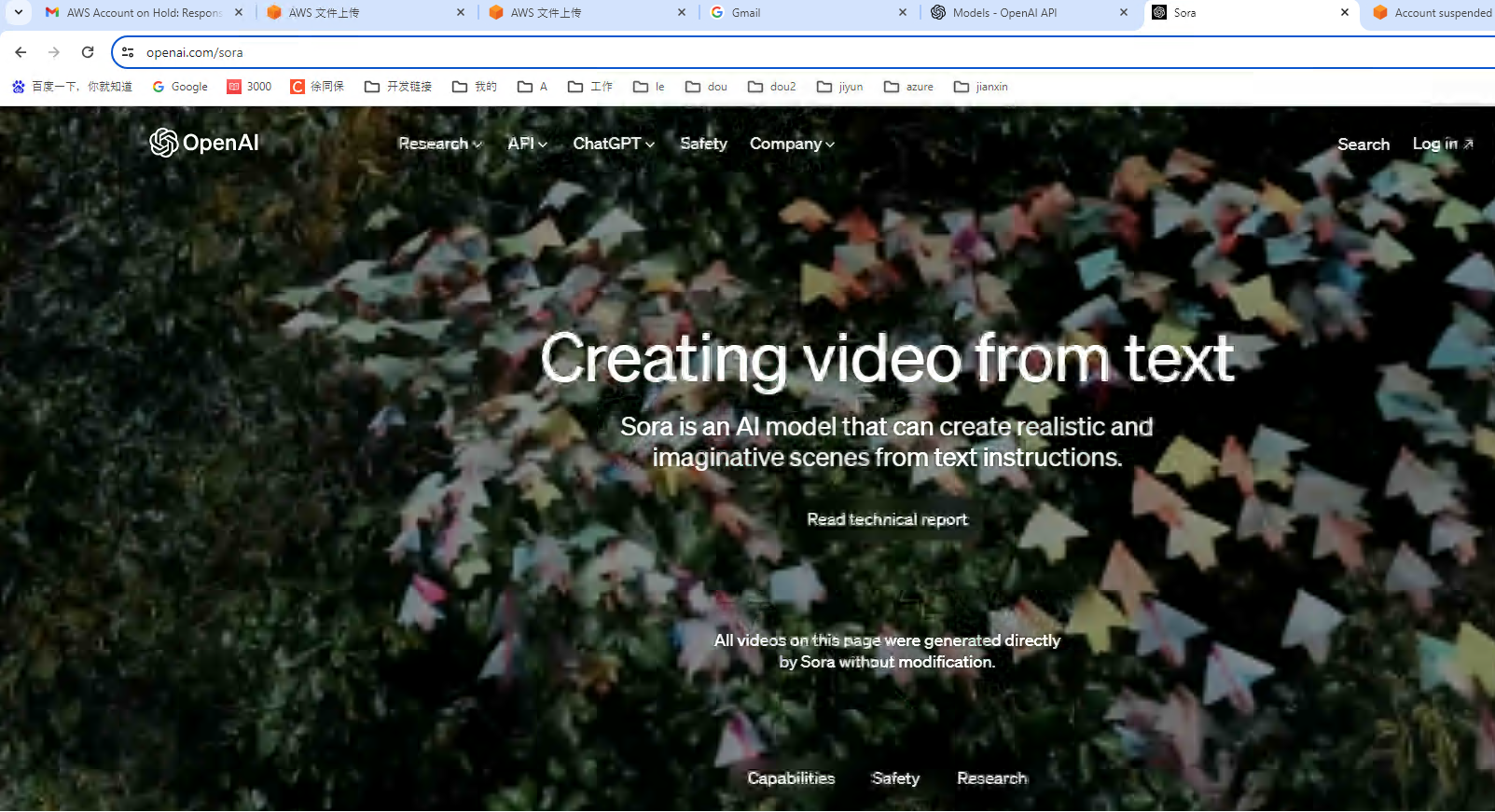Expand the Research dropdown in top nav
Viewport: 1495px width, 812px height.
coord(440,144)
